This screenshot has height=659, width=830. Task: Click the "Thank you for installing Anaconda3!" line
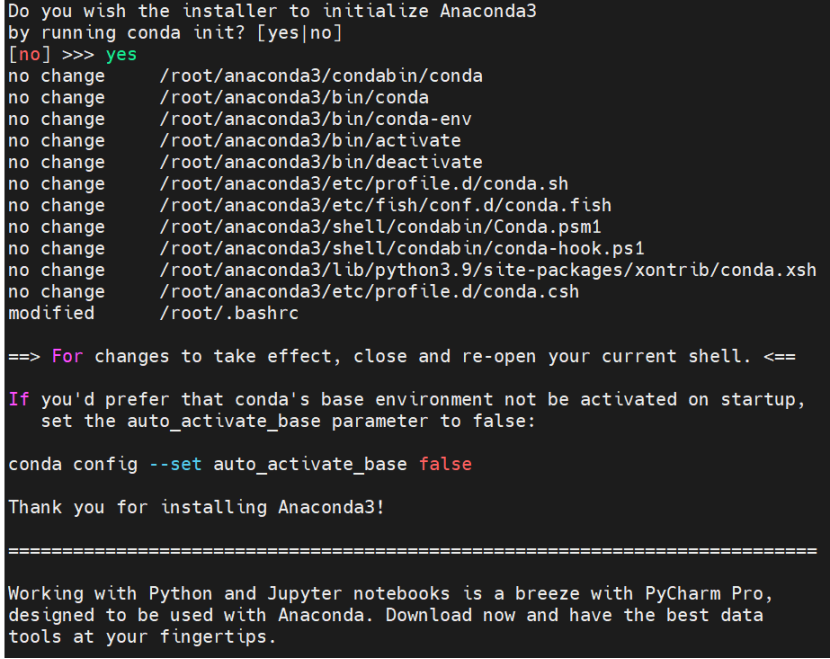(x=196, y=507)
